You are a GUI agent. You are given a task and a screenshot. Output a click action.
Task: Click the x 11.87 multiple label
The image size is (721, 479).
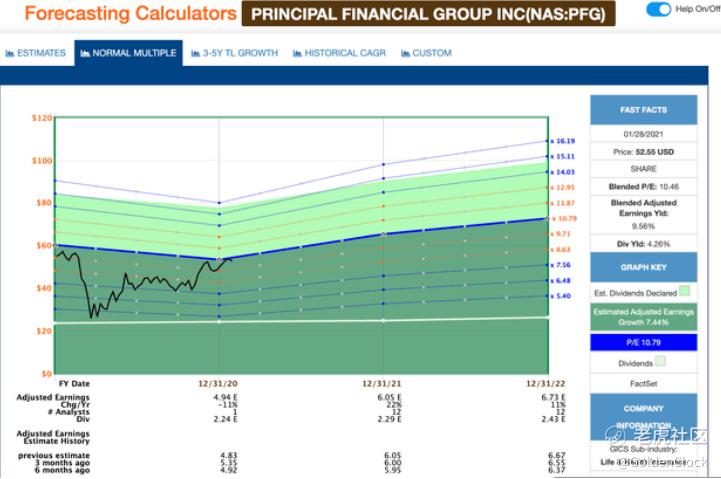562,203
